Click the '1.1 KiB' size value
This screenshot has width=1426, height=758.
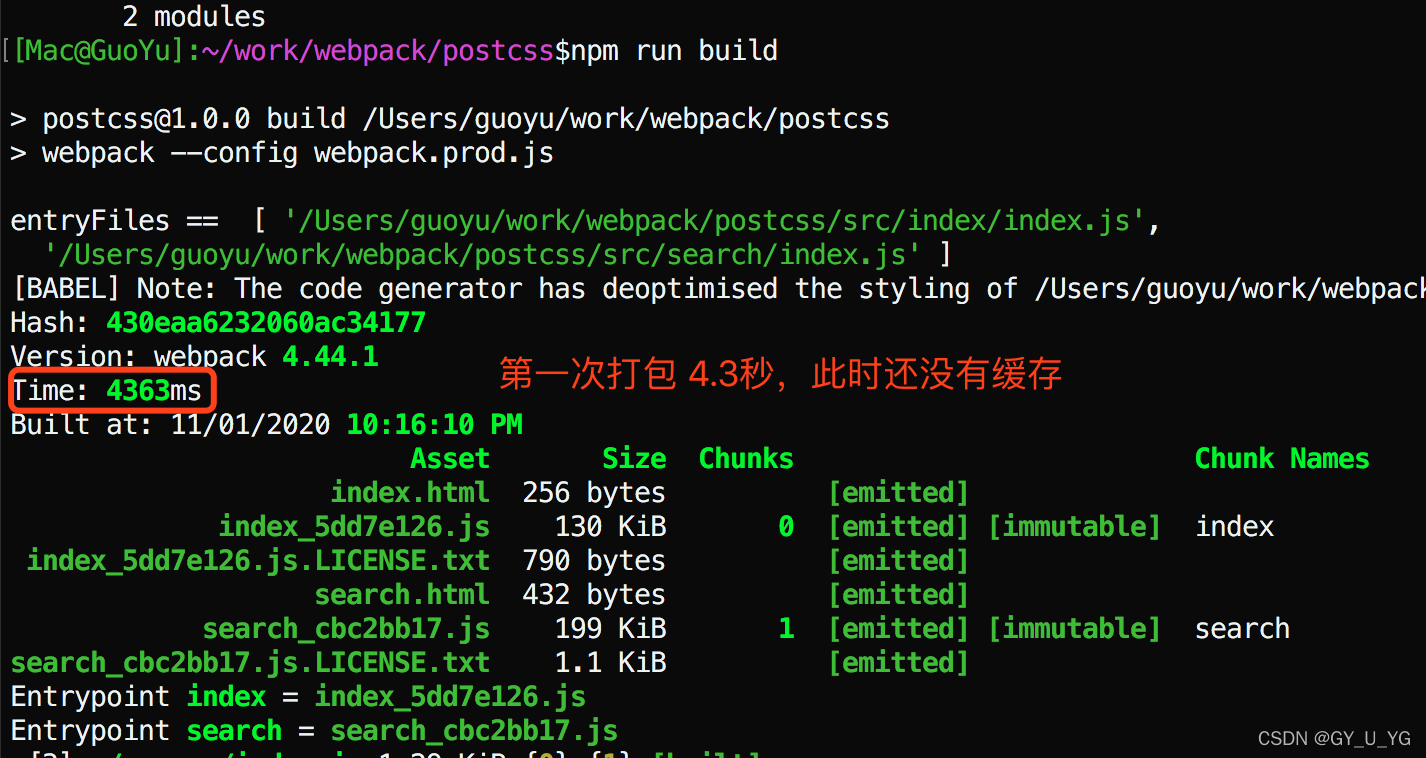[610, 663]
